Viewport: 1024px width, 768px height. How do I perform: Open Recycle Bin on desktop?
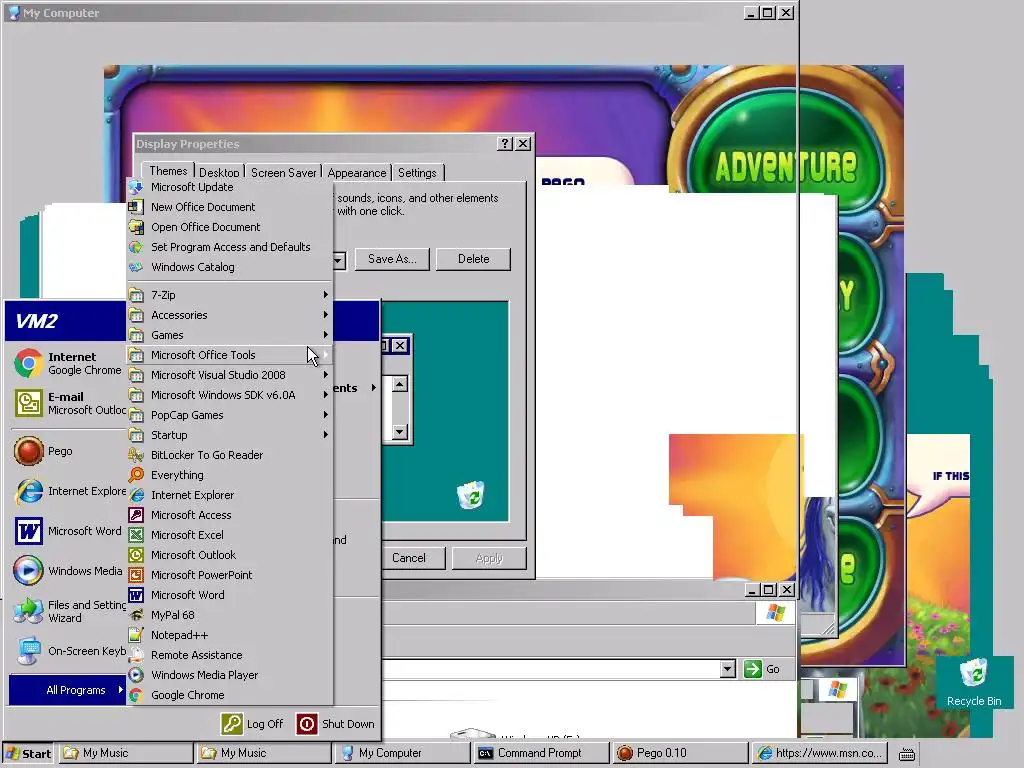pyautogui.click(x=974, y=683)
